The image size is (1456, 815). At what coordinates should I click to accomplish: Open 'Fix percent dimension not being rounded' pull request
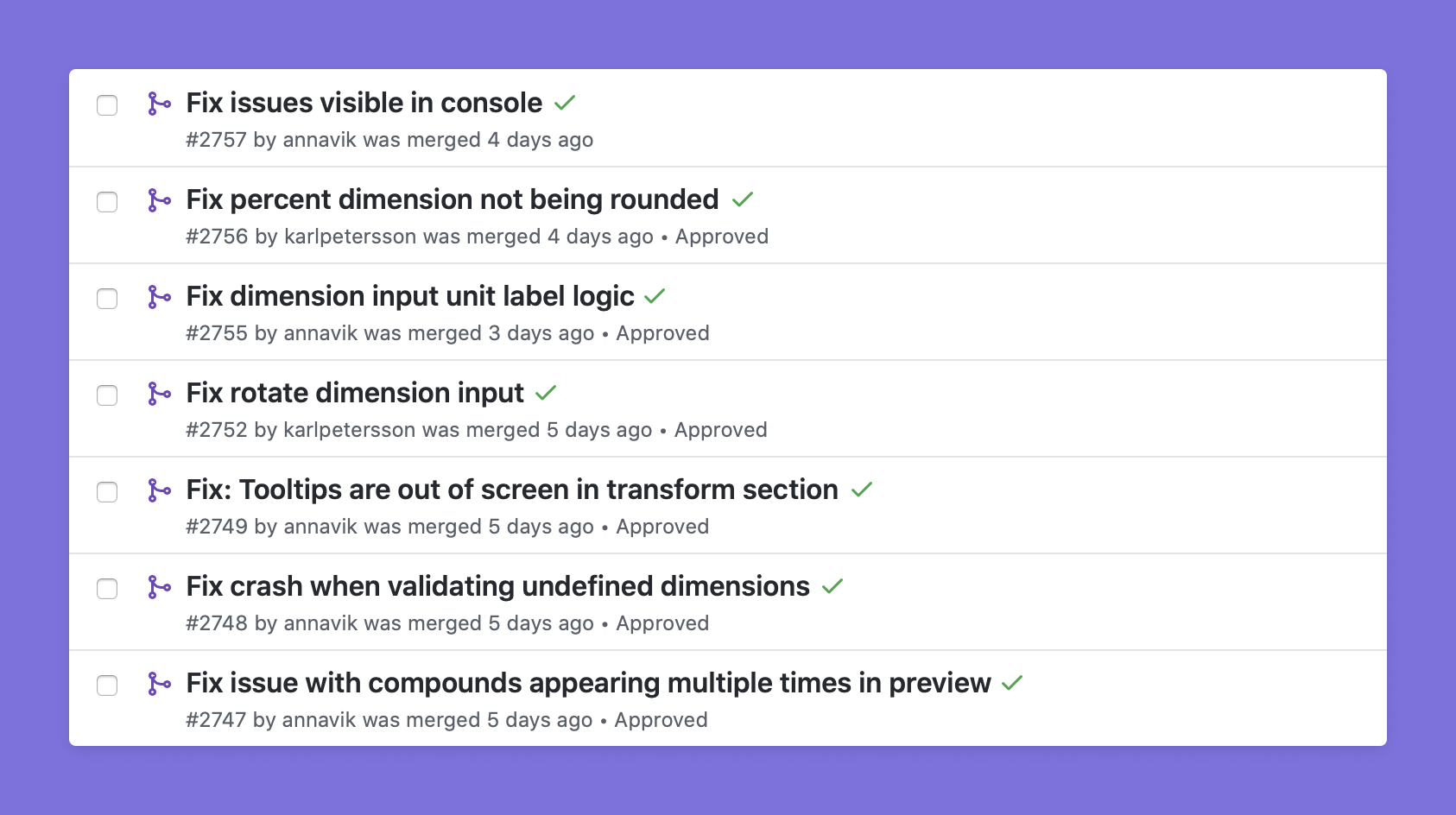pos(453,199)
